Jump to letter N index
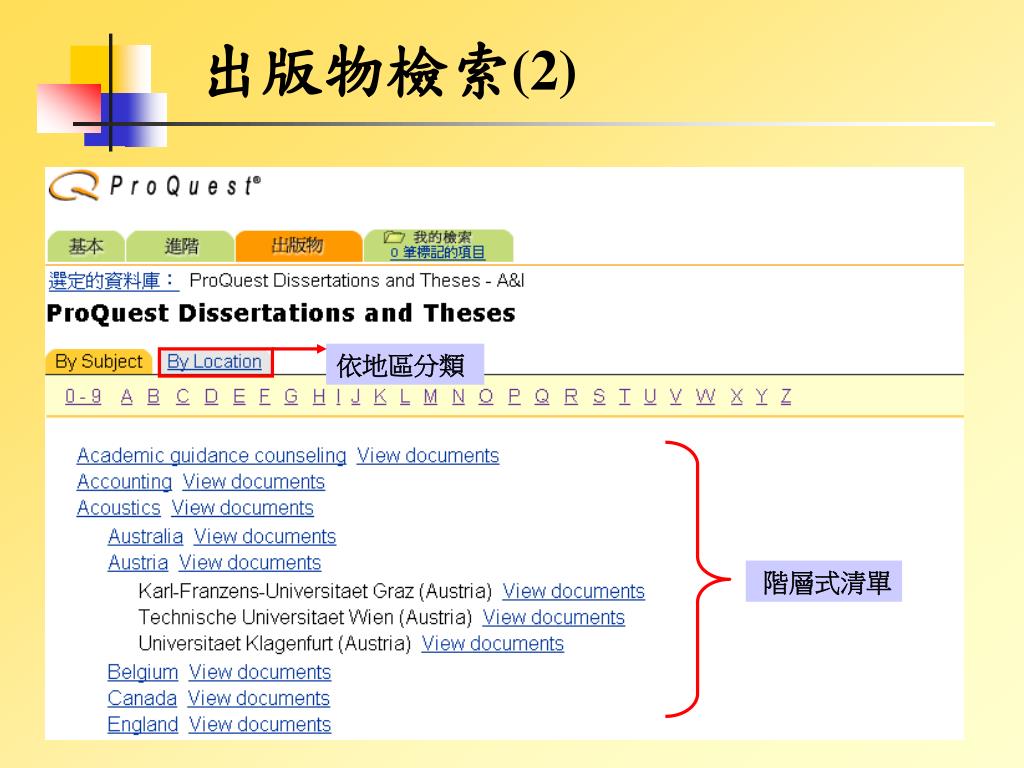1024x768 pixels. (458, 396)
